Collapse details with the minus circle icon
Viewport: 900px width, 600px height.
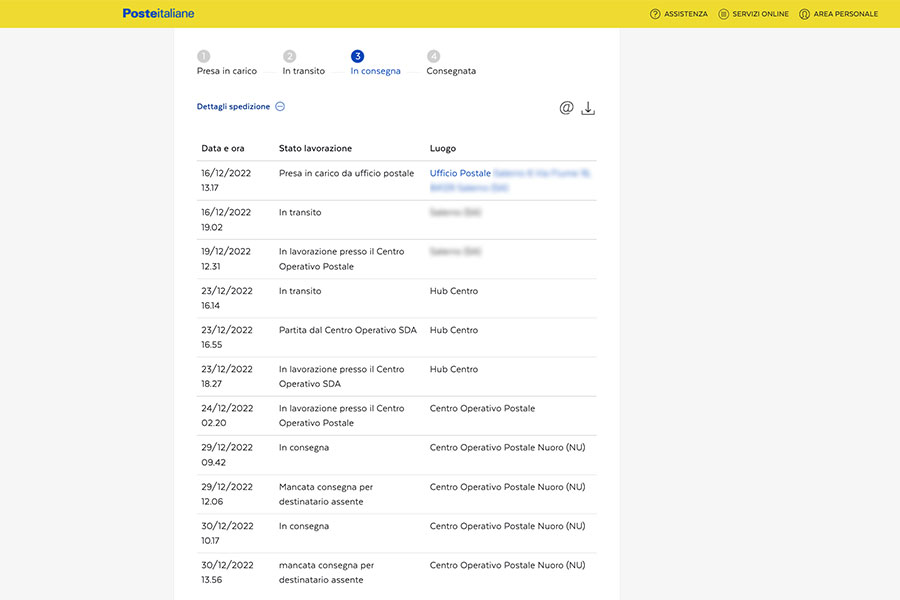pos(280,107)
